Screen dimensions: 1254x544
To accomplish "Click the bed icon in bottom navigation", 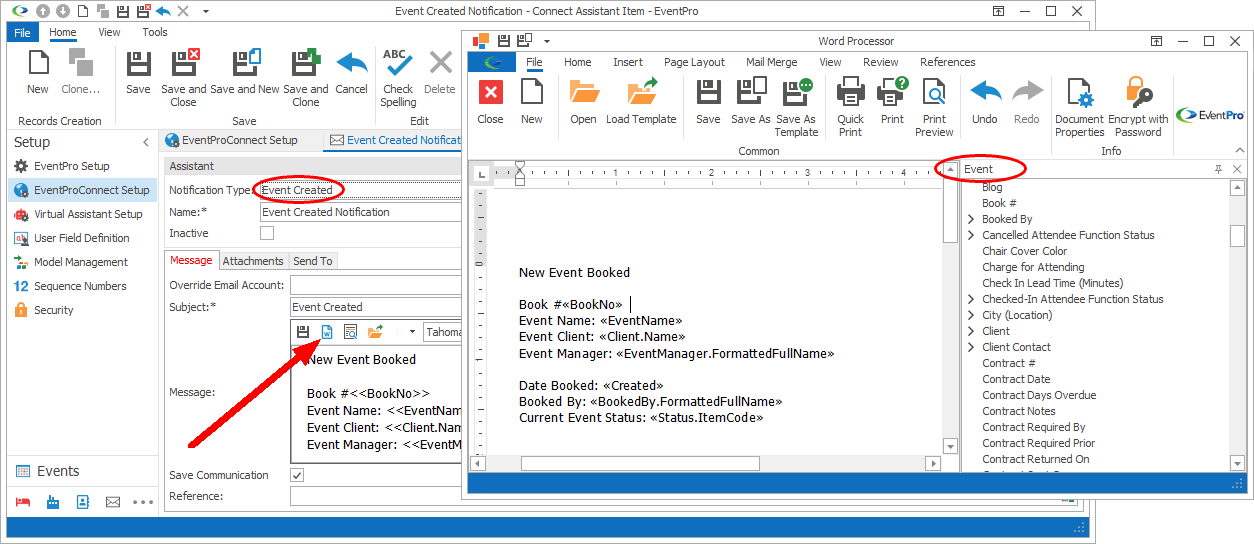I will 22,502.
